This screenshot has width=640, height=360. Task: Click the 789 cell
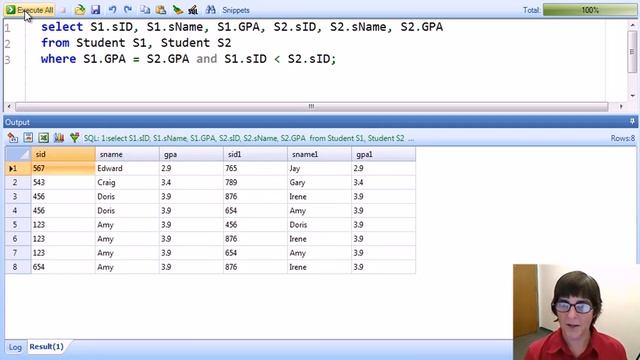pos(255,182)
